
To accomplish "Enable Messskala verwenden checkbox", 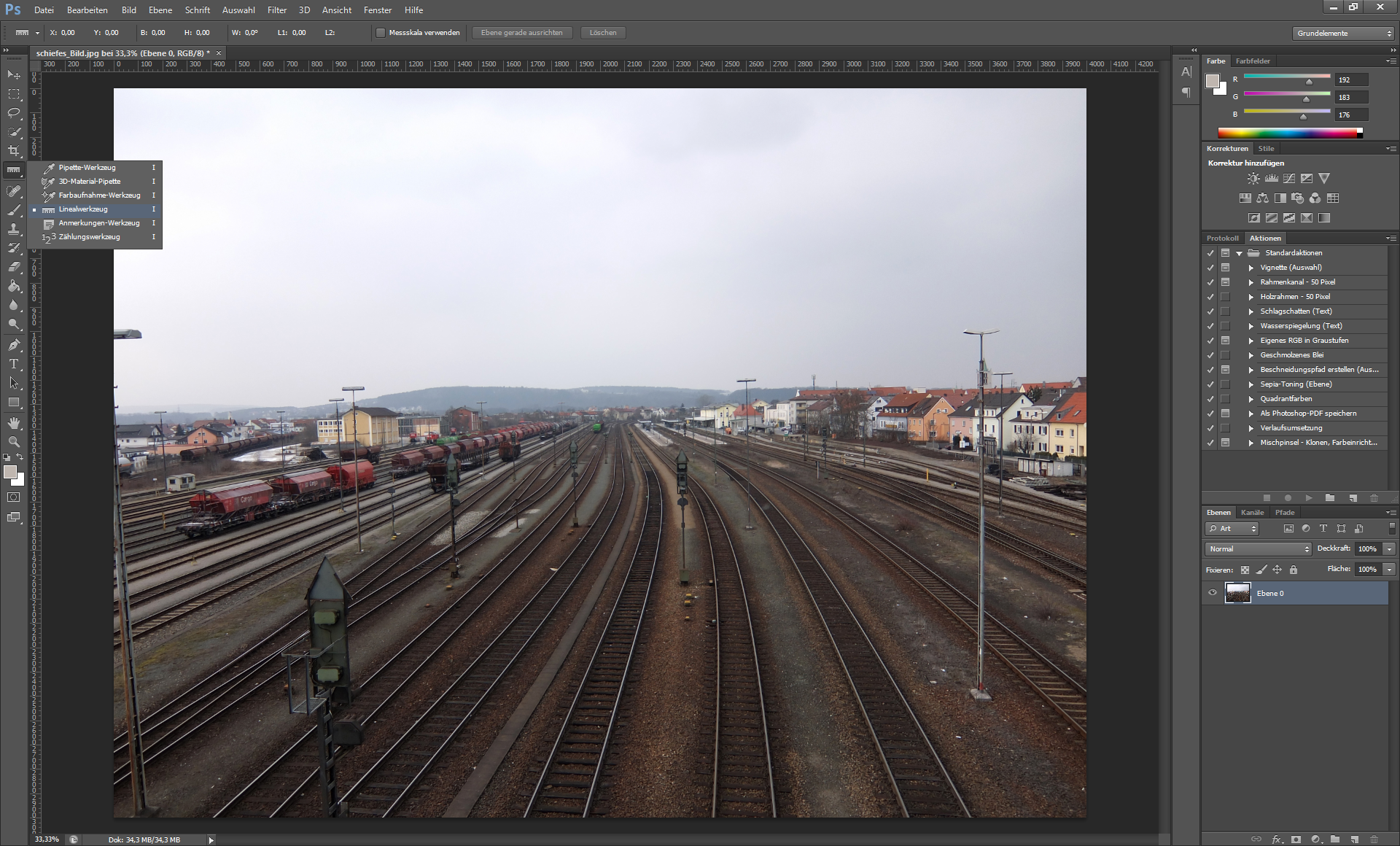I will click(x=381, y=33).
